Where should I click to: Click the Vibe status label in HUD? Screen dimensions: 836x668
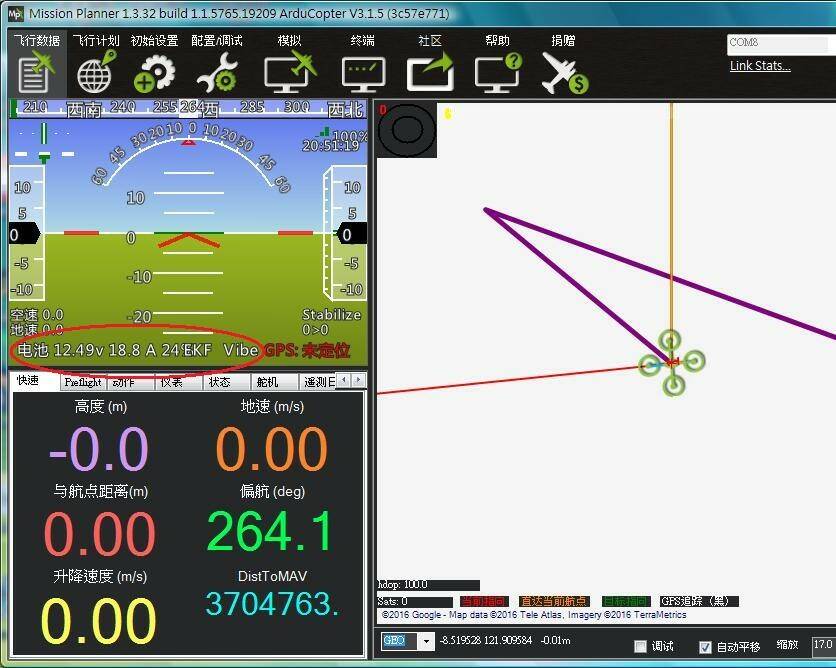(241, 350)
